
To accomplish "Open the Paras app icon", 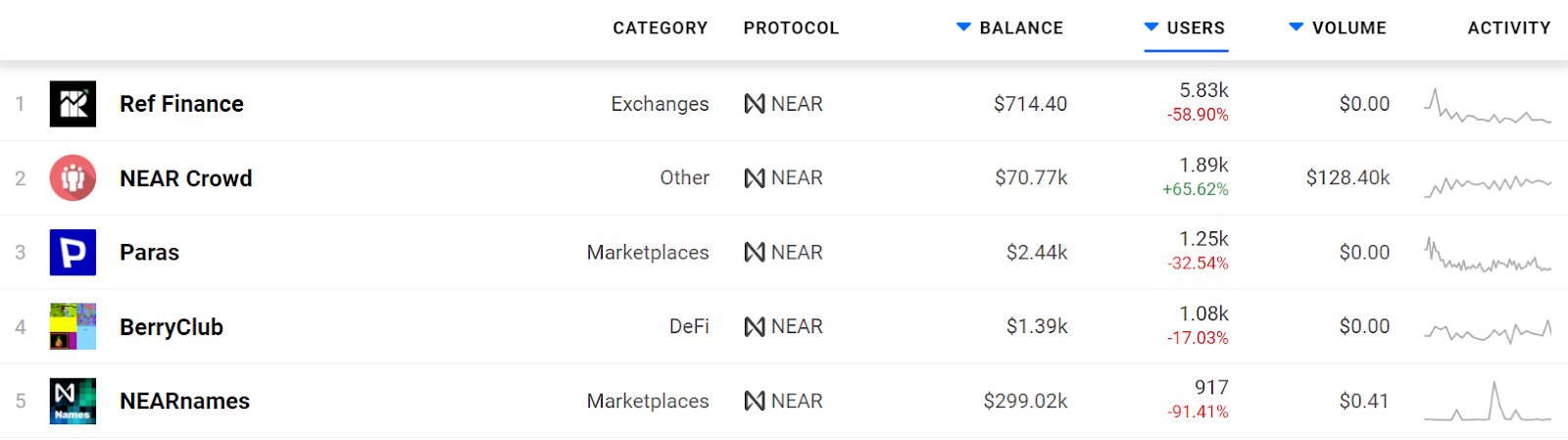I will (73, 253).
